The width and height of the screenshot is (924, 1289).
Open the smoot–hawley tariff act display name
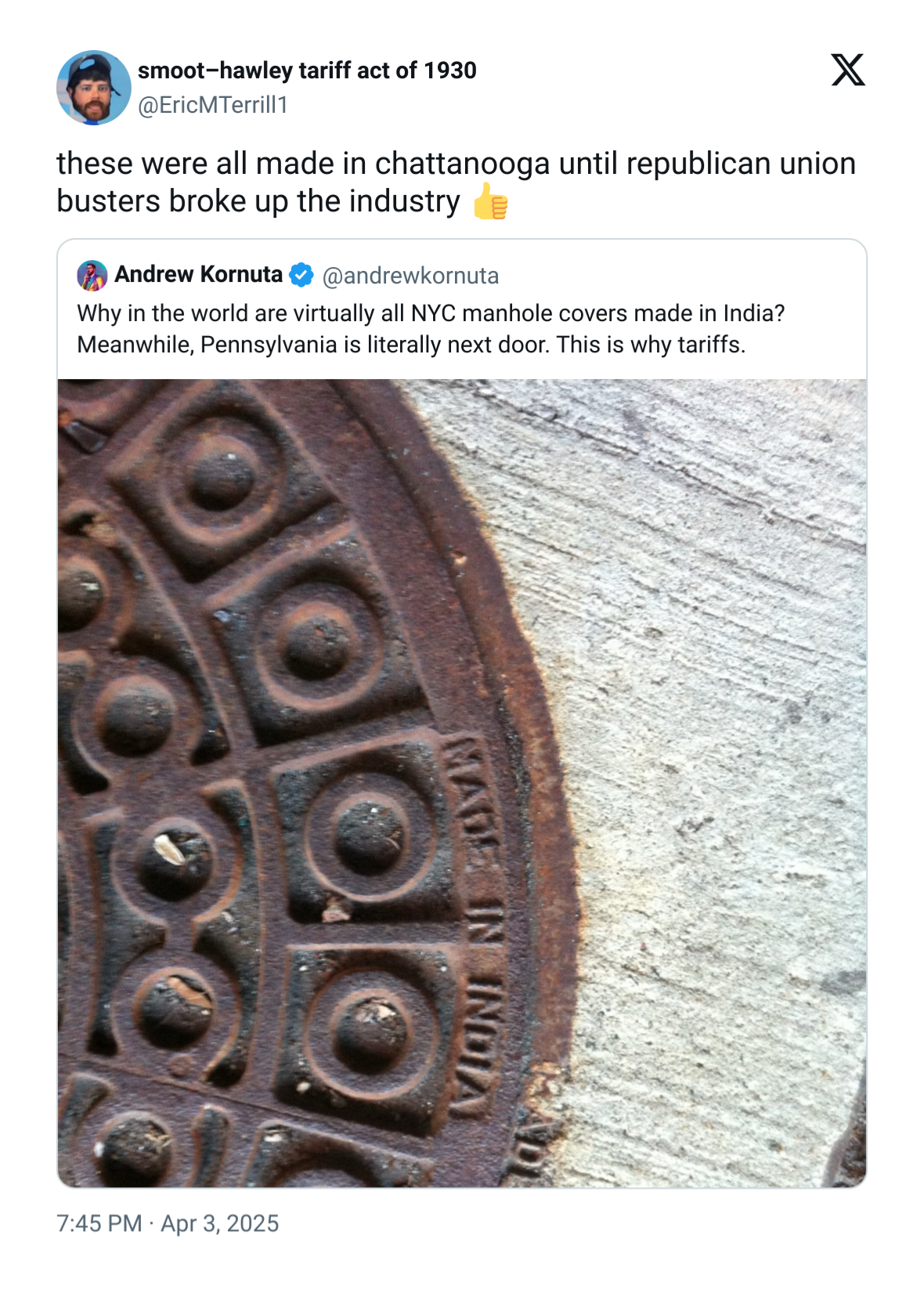[x=307, y=70]
